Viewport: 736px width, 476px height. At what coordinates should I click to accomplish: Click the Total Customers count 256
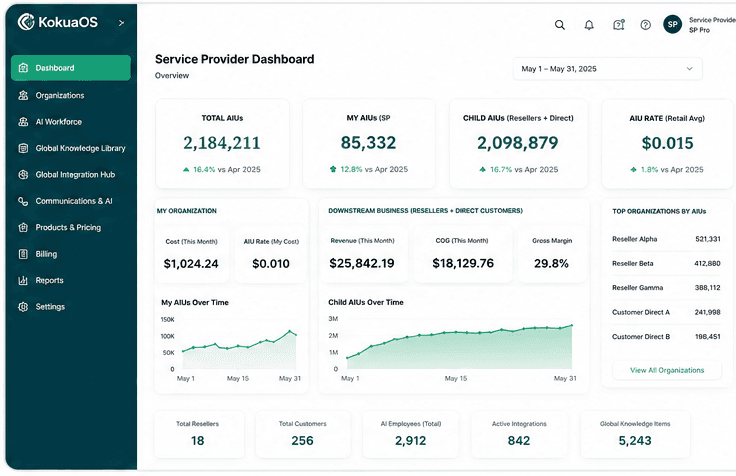click(x=302, y=441)
